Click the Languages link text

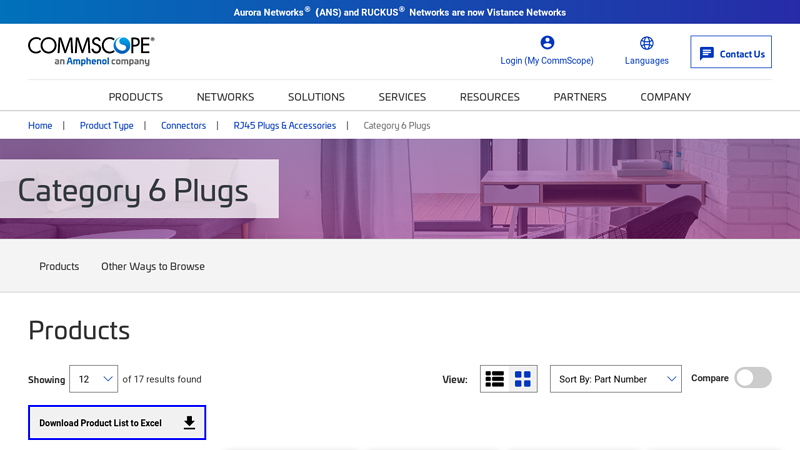(646, 61)
